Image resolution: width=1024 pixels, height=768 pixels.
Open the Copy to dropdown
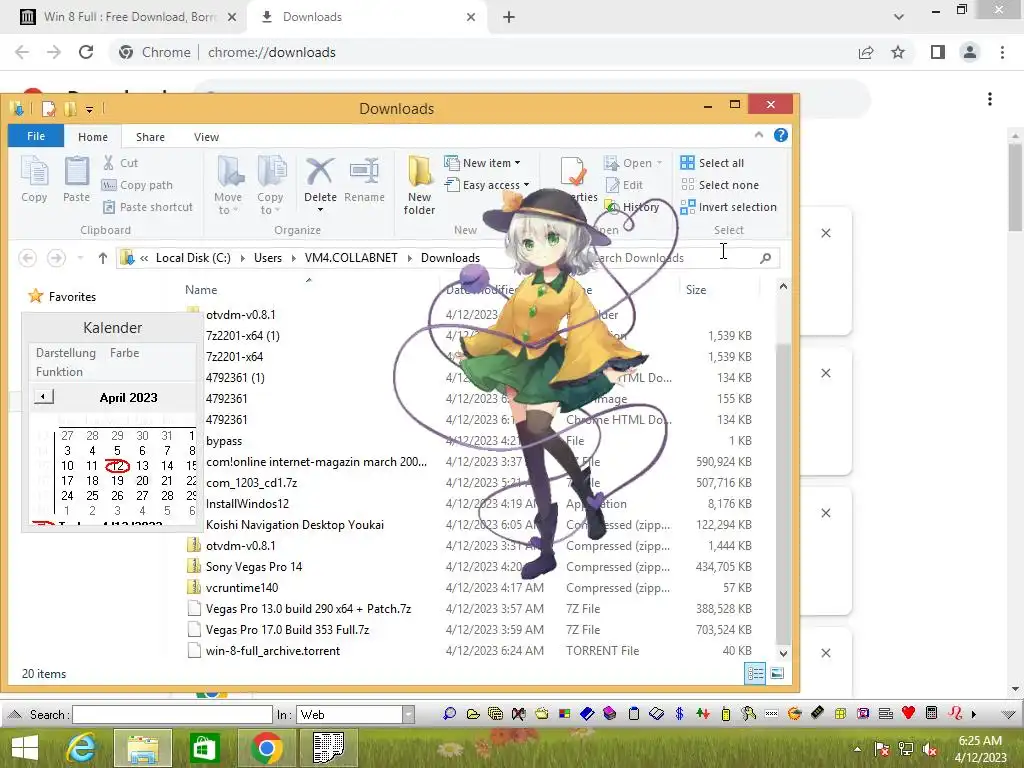(x=270, y=186)
